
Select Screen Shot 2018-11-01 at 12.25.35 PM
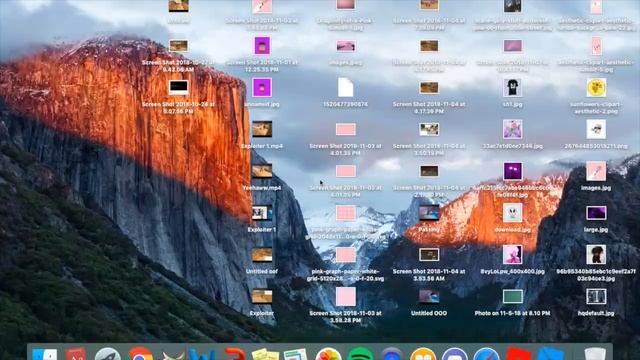coord(262,46)
